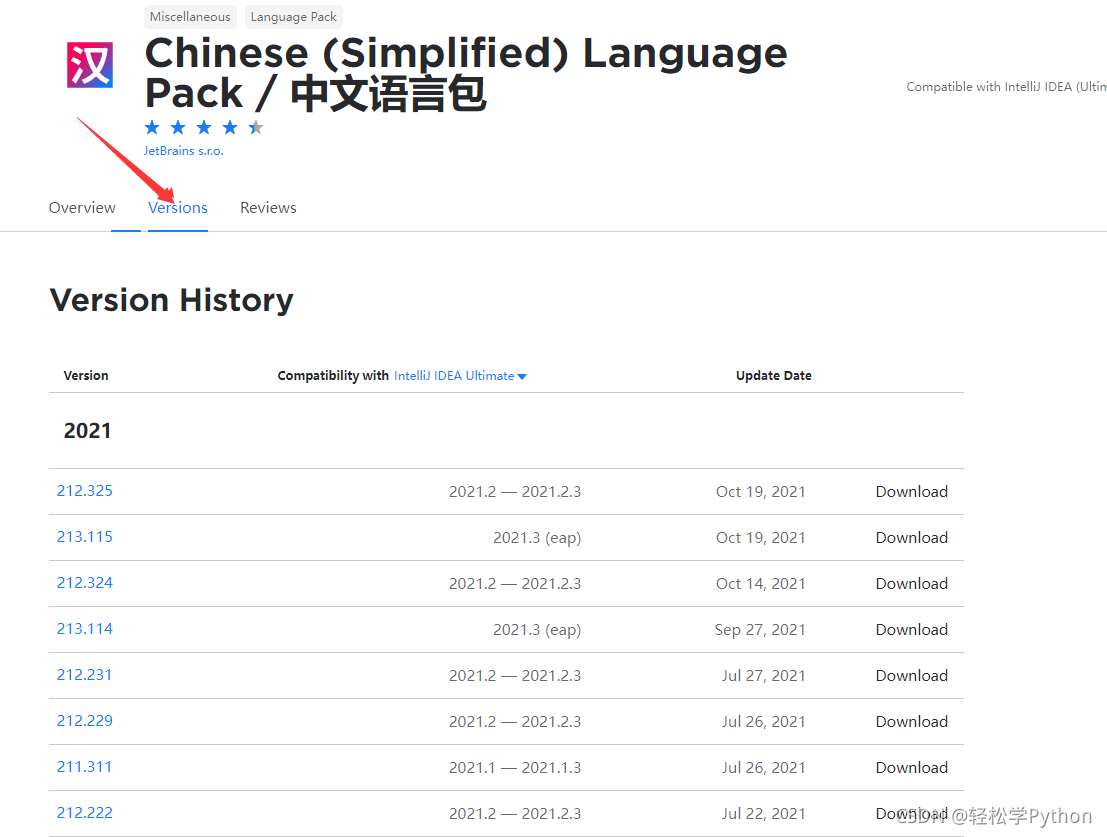Click 2021.3 (eap) compatibility for 213.114
The height and width of the screenshot is (837, 1107).
[537, 630]
